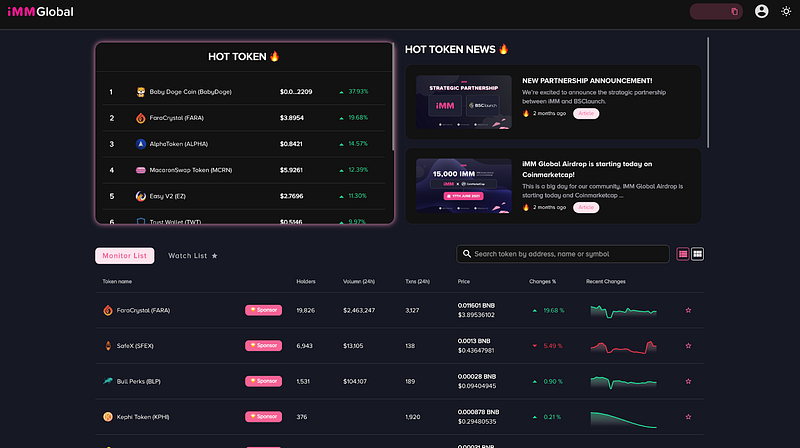Viewport: 800px width, 448px height.
Task: Sort by Changes % column header
Action: click(542, 282)
